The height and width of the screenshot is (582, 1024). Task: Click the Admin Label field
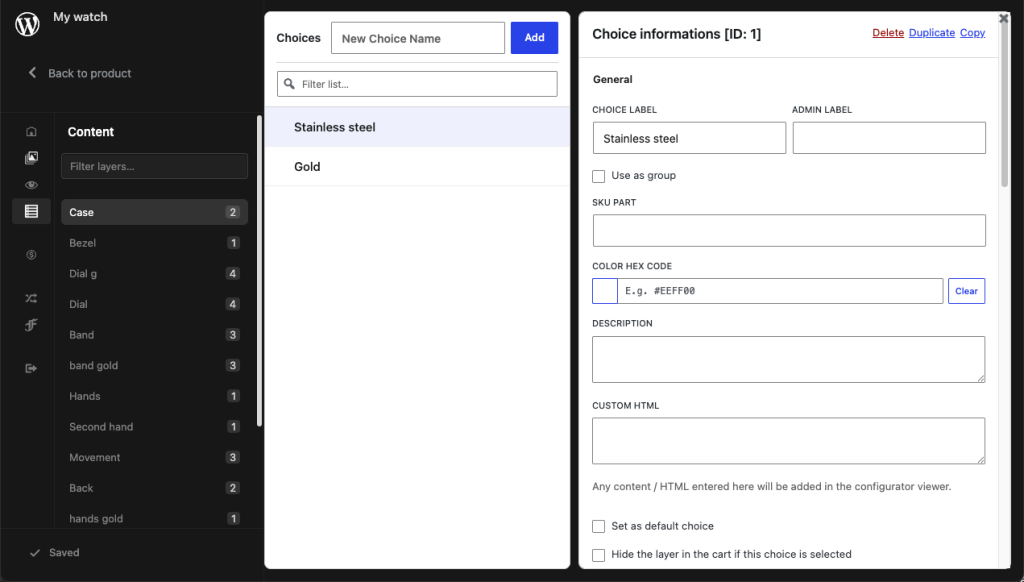tap(889, 138)
